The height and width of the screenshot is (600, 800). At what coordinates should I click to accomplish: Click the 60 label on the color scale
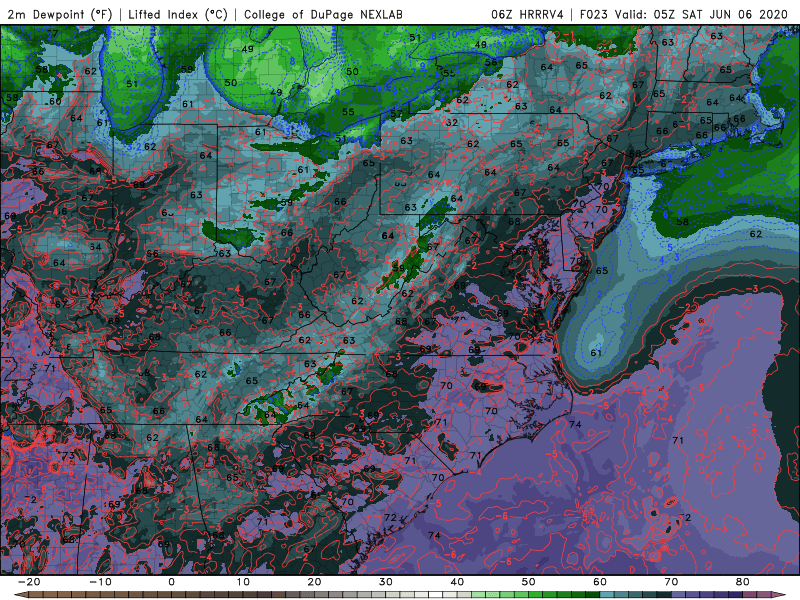pyautogui.click(x=600, y=582)
